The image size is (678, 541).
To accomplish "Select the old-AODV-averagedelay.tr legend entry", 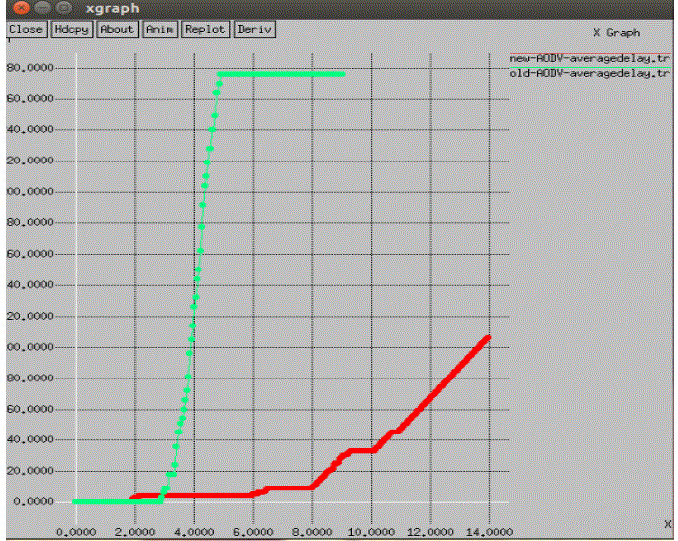I will [x=589, y=73].
